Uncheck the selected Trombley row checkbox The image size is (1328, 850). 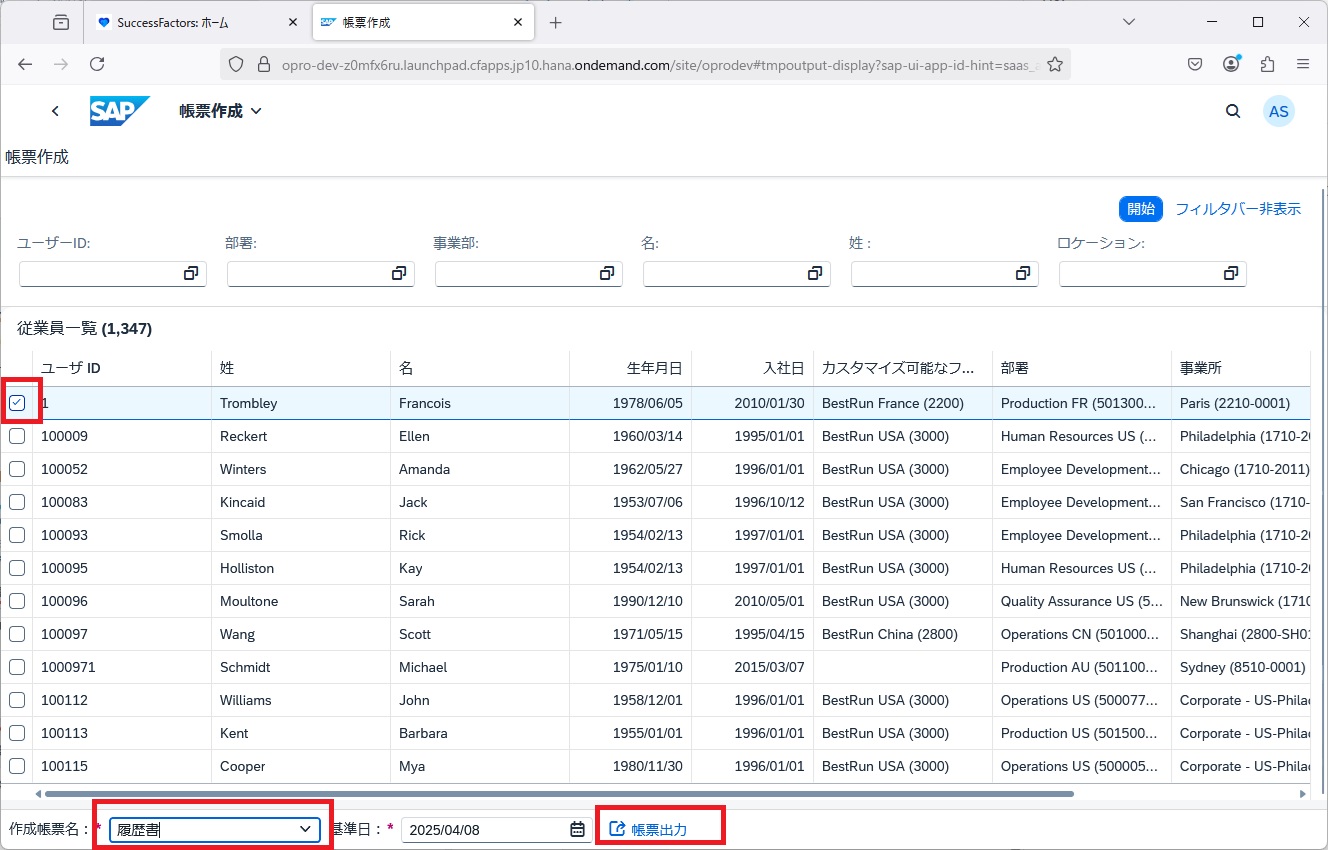point(17,403)
